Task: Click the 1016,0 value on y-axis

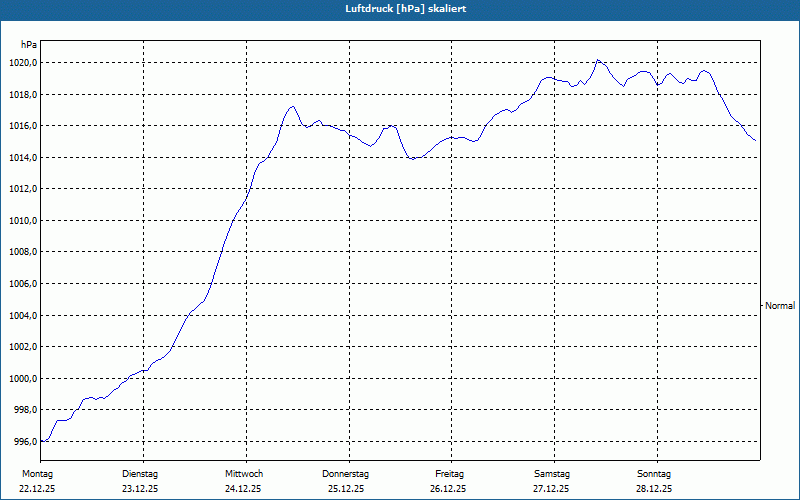Action: pyautogui.click(x=22, y=126)
